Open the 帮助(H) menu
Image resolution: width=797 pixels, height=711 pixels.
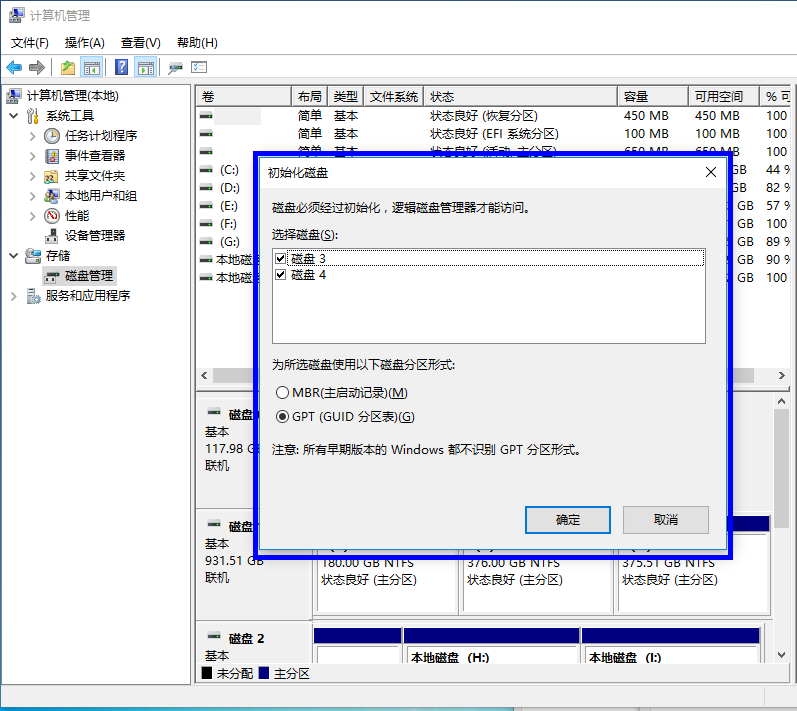197,43
